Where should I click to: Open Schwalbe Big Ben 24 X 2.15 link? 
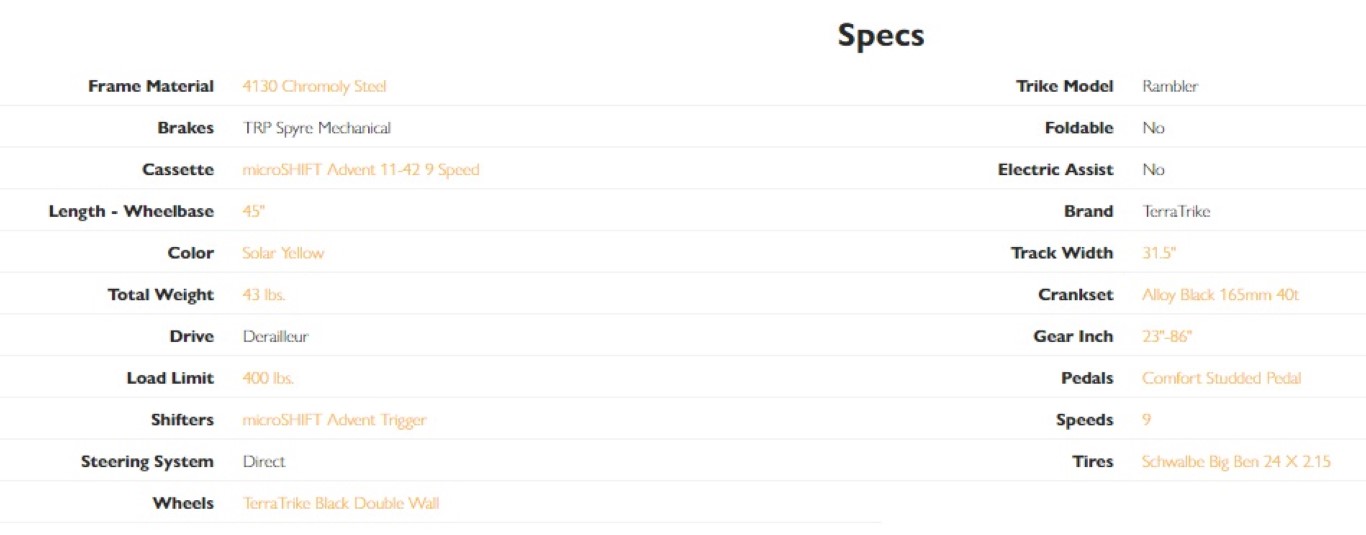click(1236, 462)
